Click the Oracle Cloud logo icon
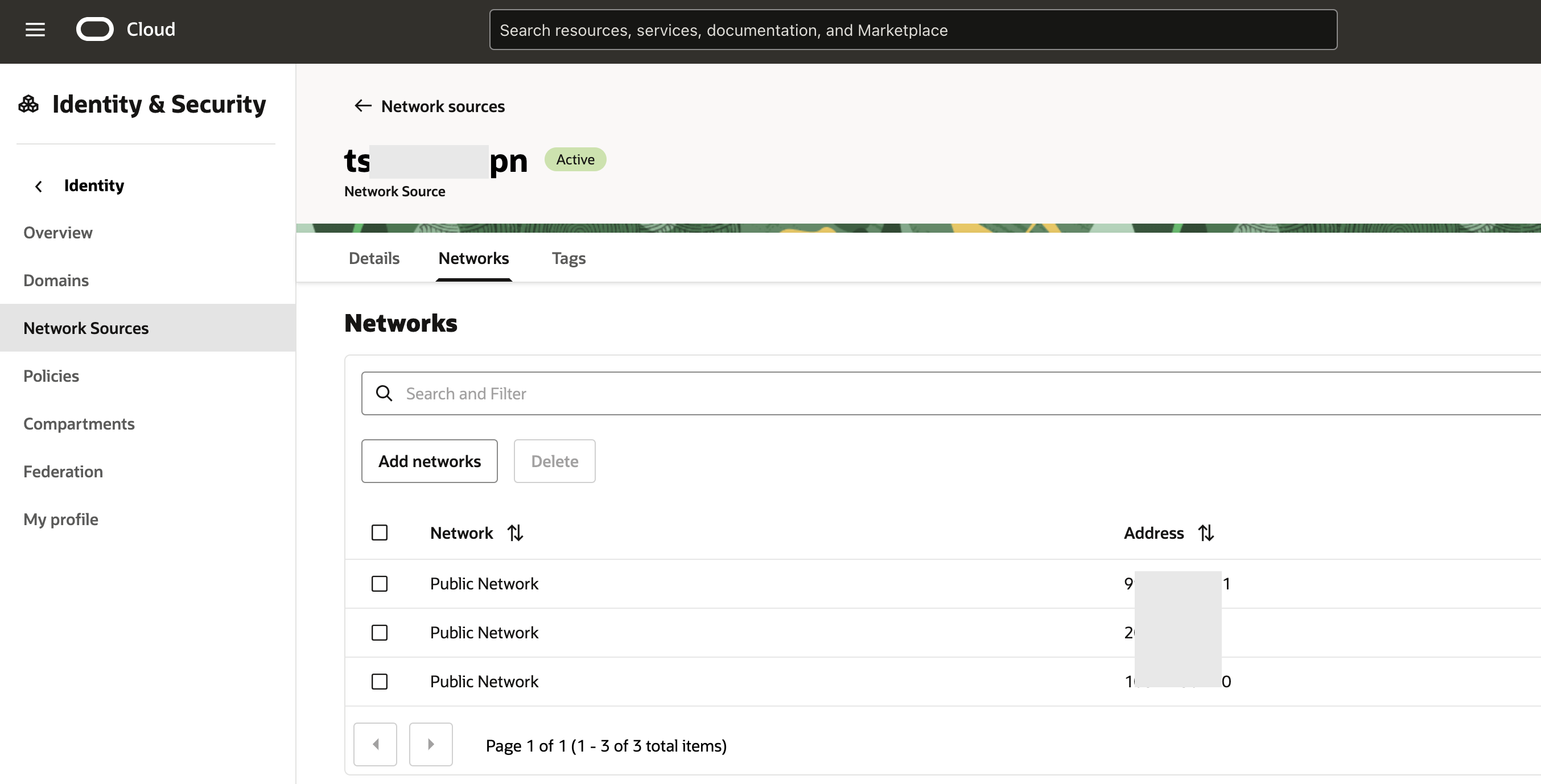 coord(94,30)
